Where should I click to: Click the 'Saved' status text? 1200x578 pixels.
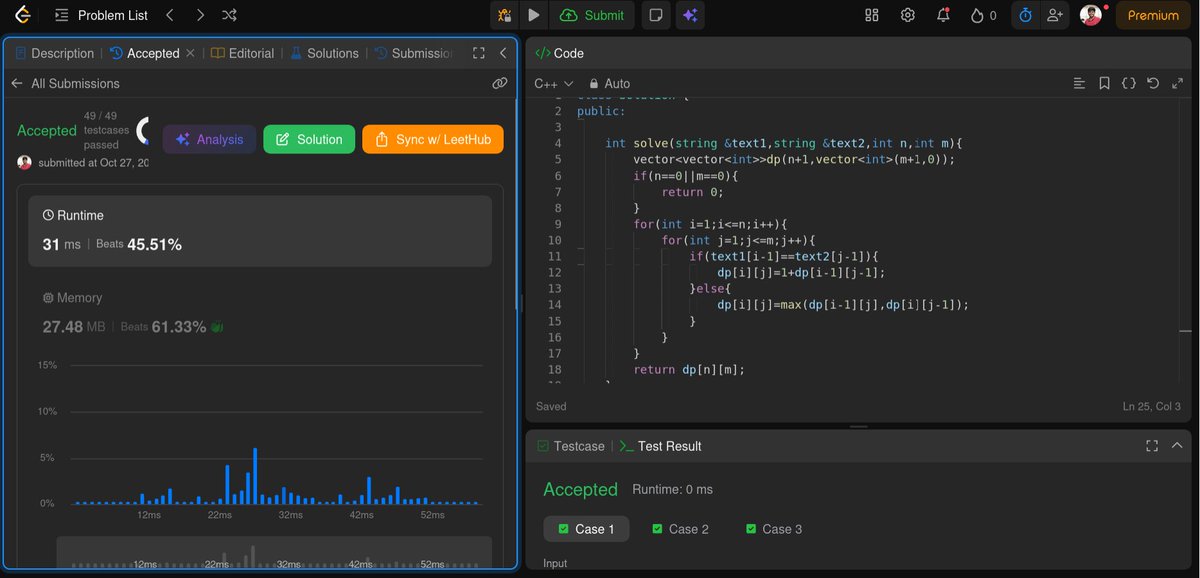point(551,406)
